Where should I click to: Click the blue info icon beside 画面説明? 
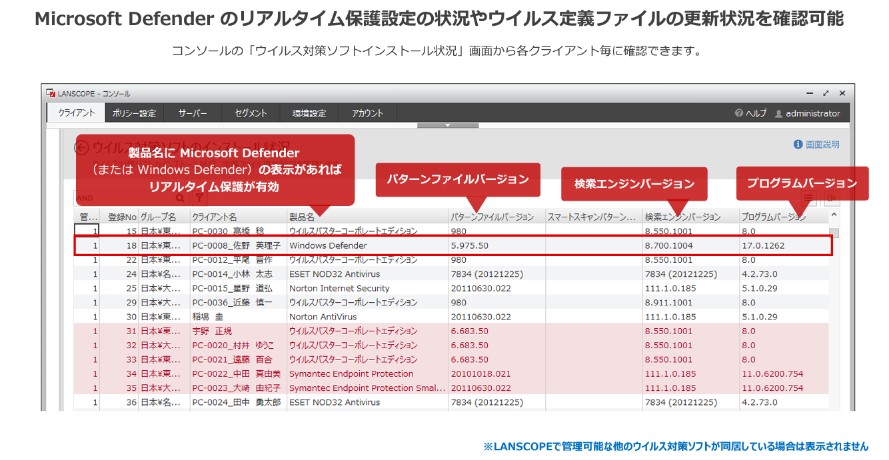tap(798, 145)
